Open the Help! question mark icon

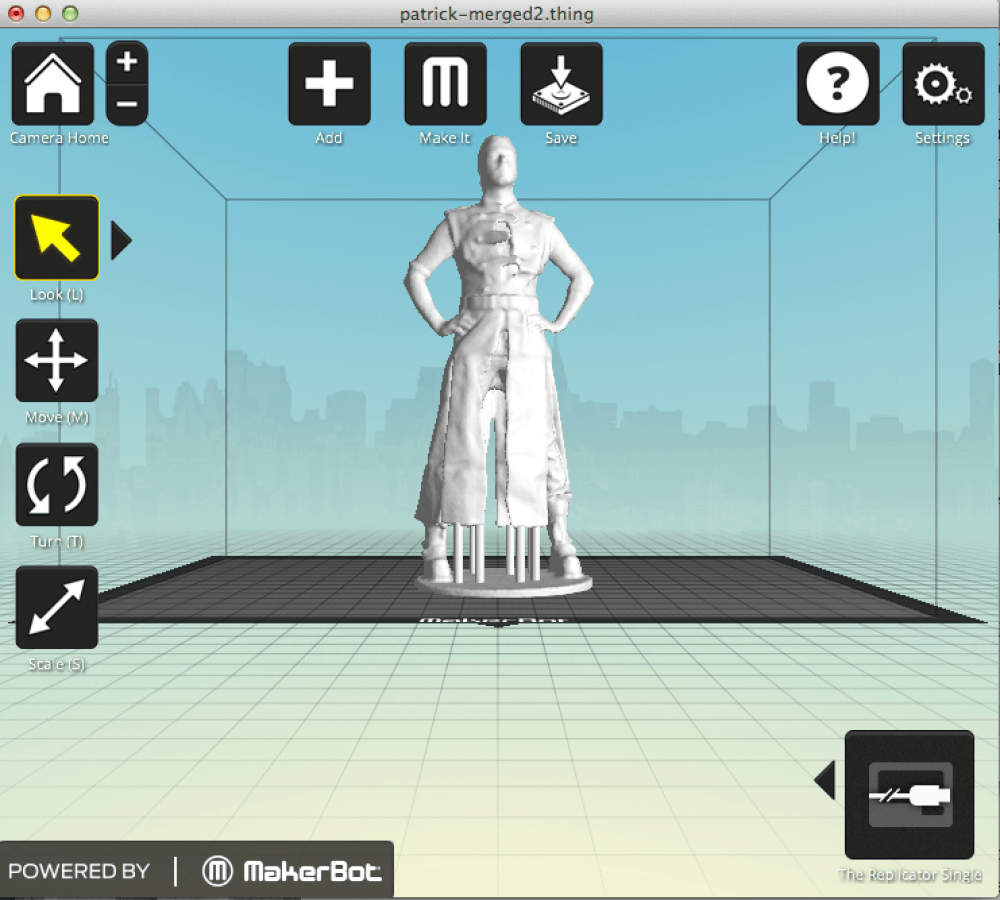pyautogui.click(x=837, y=84)
